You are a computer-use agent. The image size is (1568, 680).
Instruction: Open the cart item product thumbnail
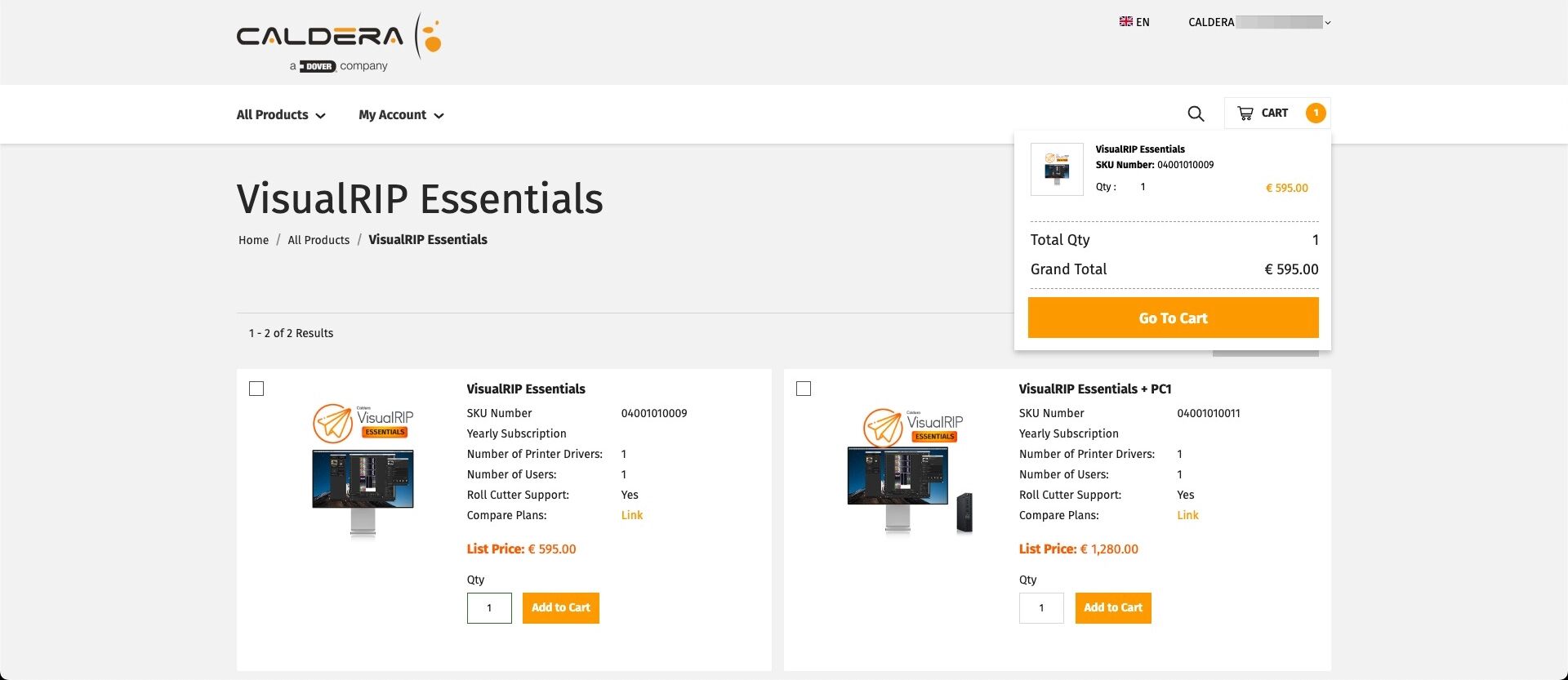coord(1057,169)
